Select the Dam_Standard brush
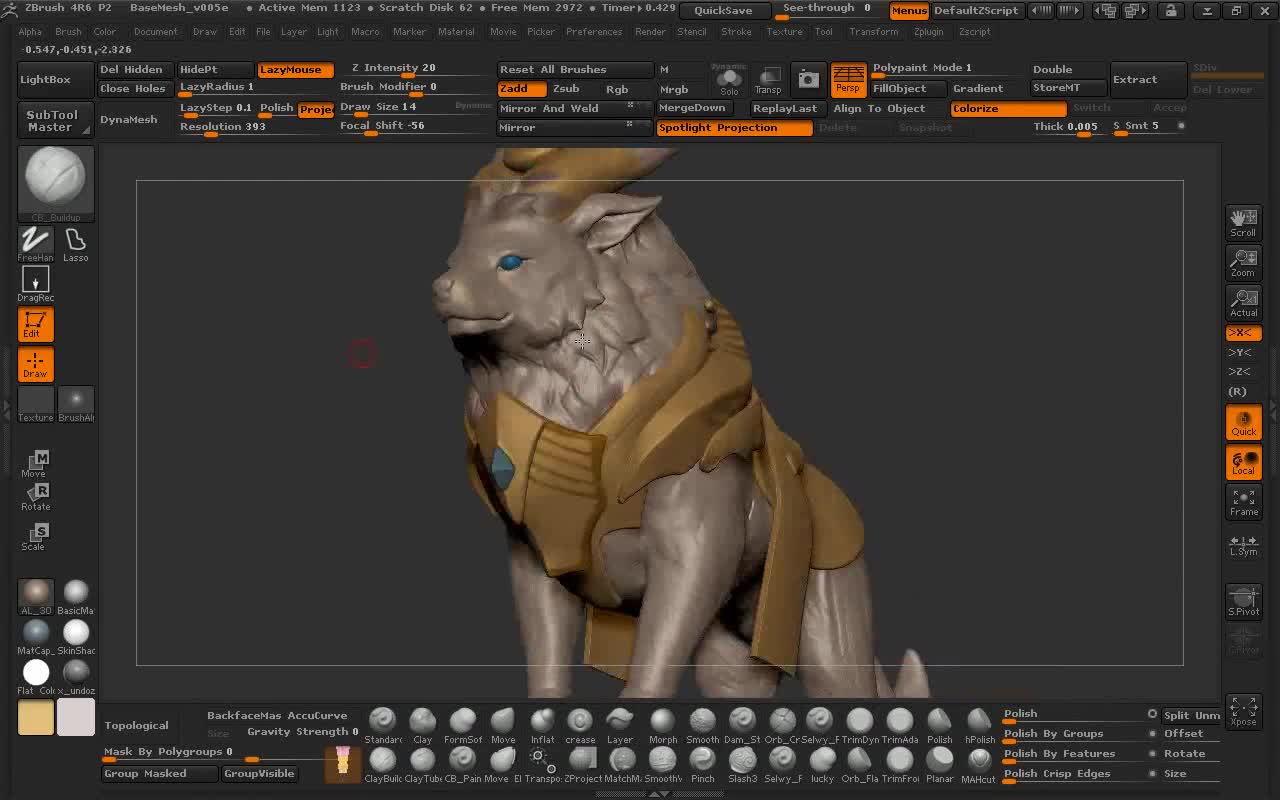Image resolution: width=1280 pixels, height=800 pixels. tap(742, 725)
